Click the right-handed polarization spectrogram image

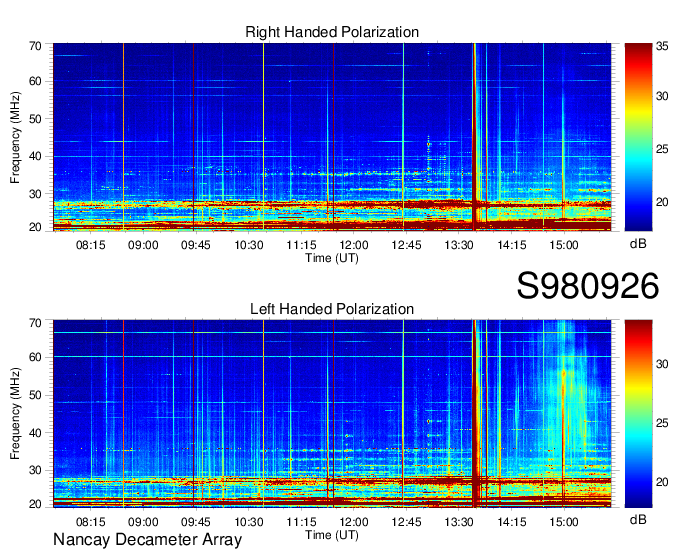332,137
